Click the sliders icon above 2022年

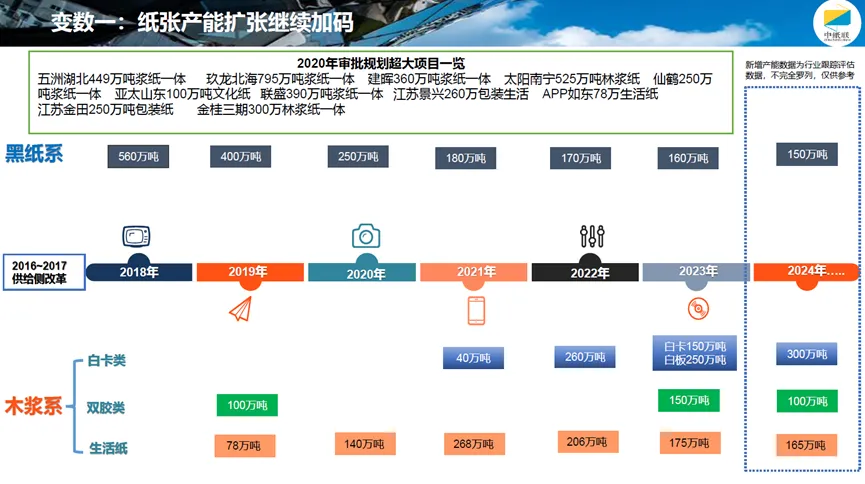(592, 236)
